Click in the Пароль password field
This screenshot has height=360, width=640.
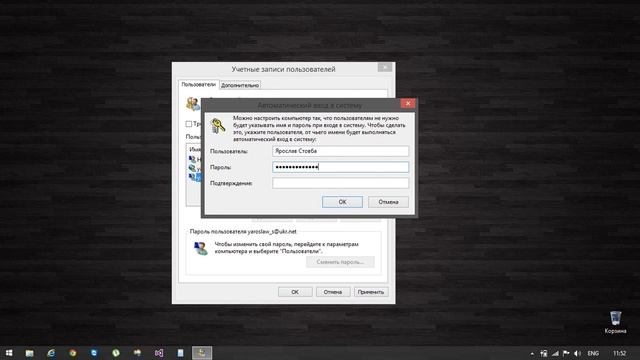click(340, 167)
